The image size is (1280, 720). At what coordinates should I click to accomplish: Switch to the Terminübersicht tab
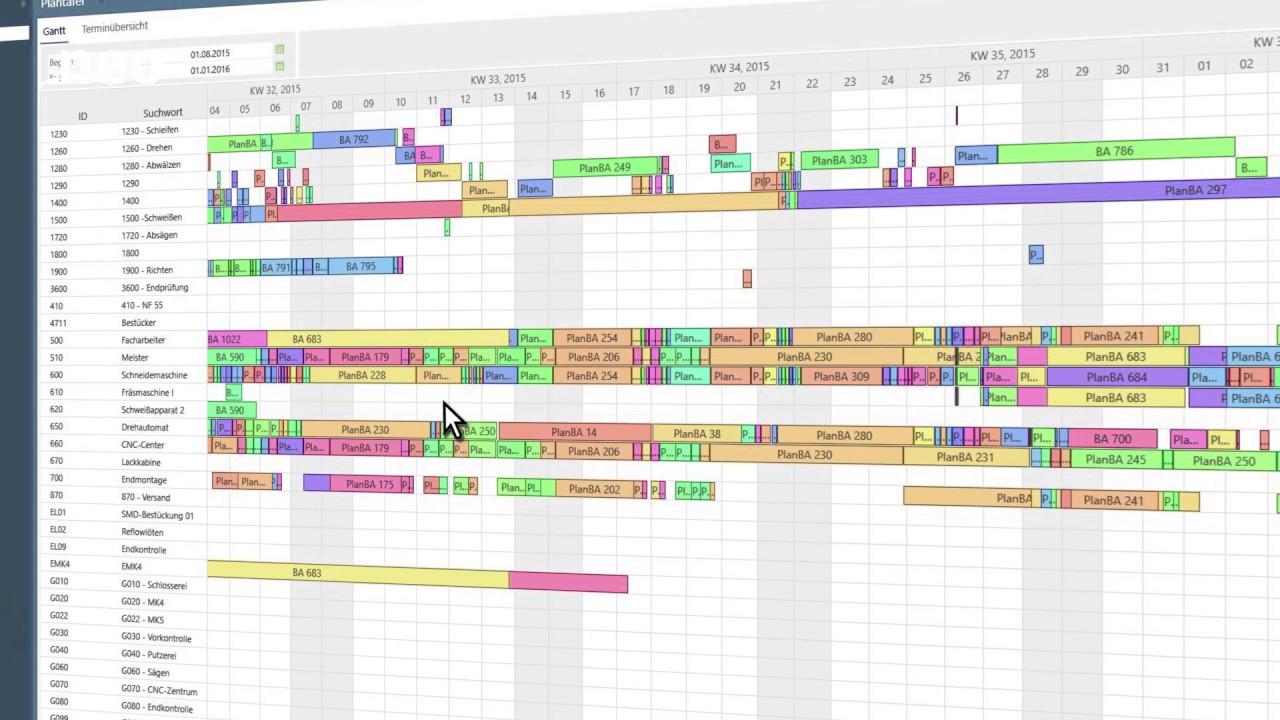[115, 28]
